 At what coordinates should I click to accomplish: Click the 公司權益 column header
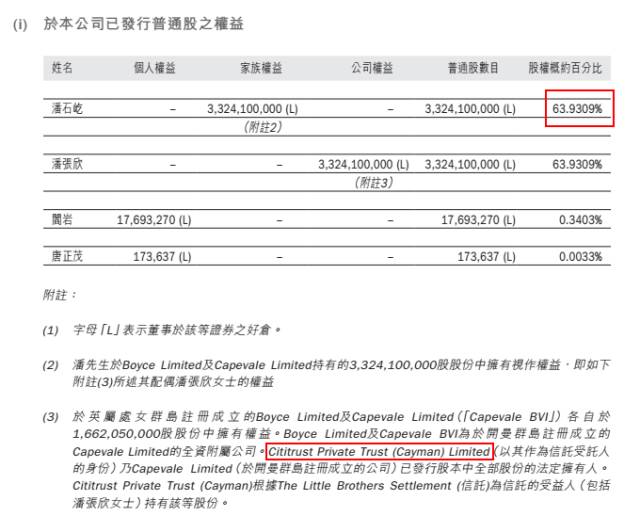click(x=371, y=67)
